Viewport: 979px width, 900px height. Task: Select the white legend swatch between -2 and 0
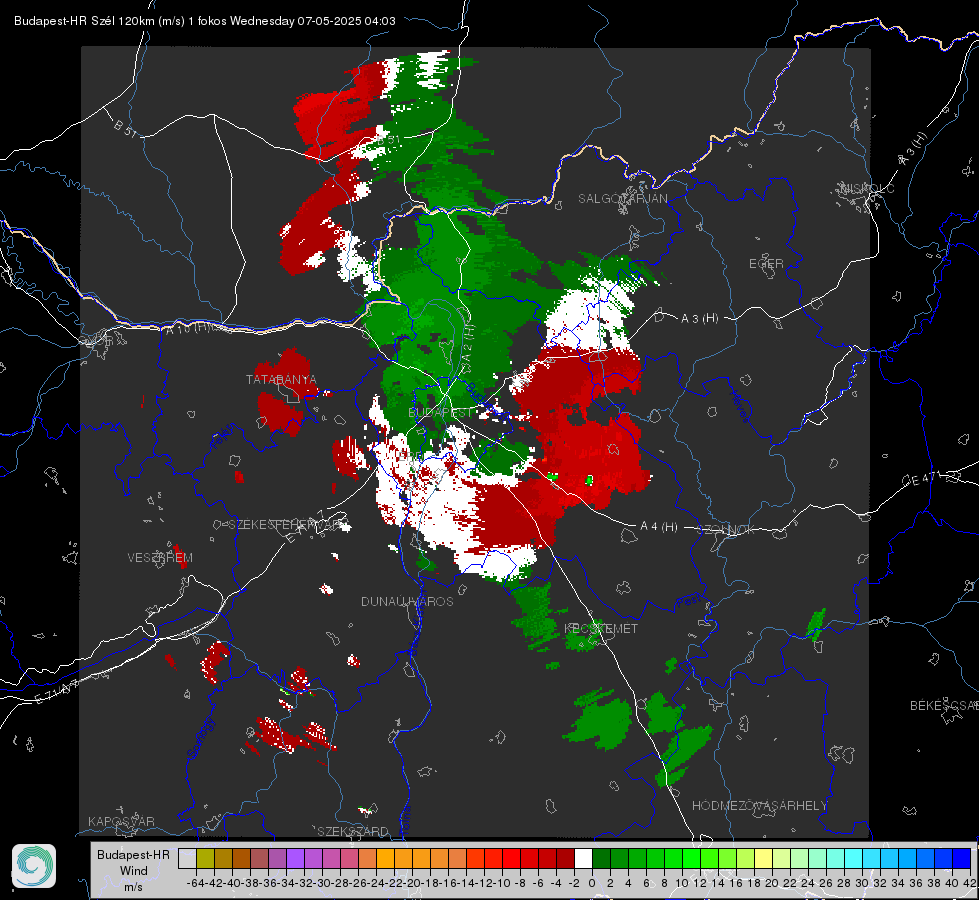(583, 858)
